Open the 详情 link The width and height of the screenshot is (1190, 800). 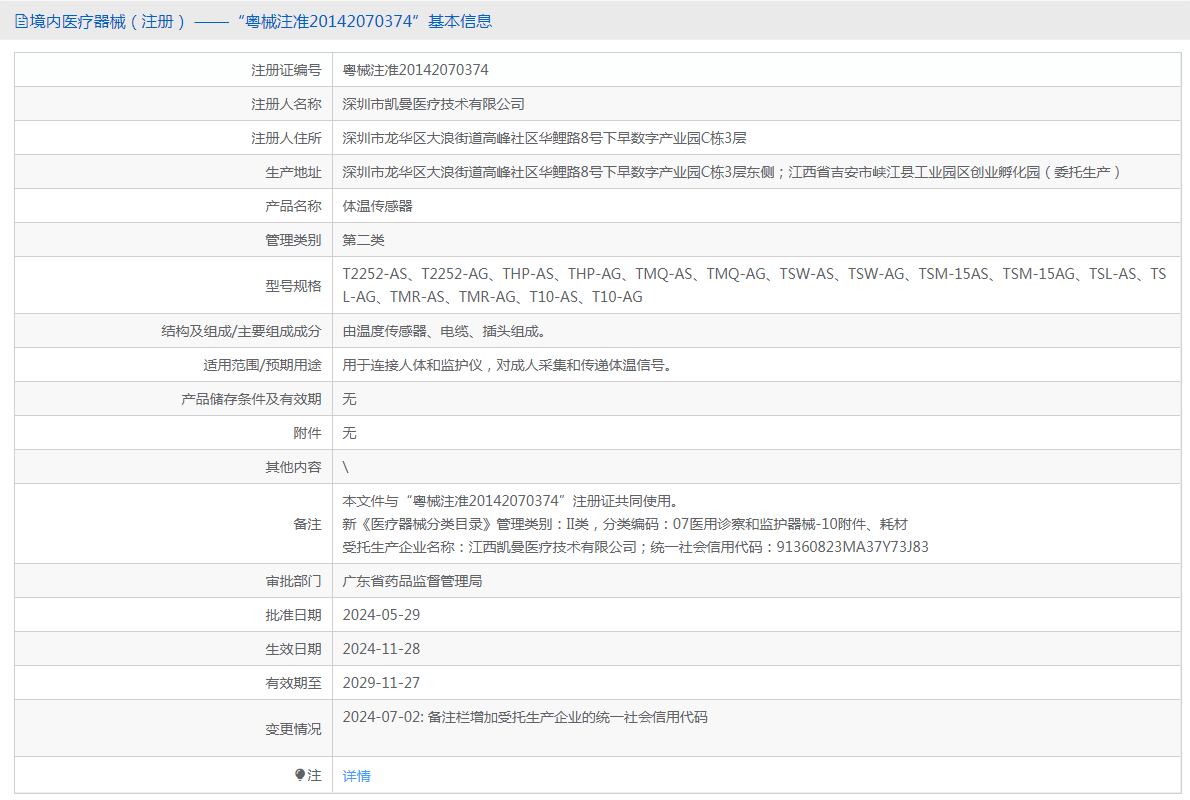[356, 776]
